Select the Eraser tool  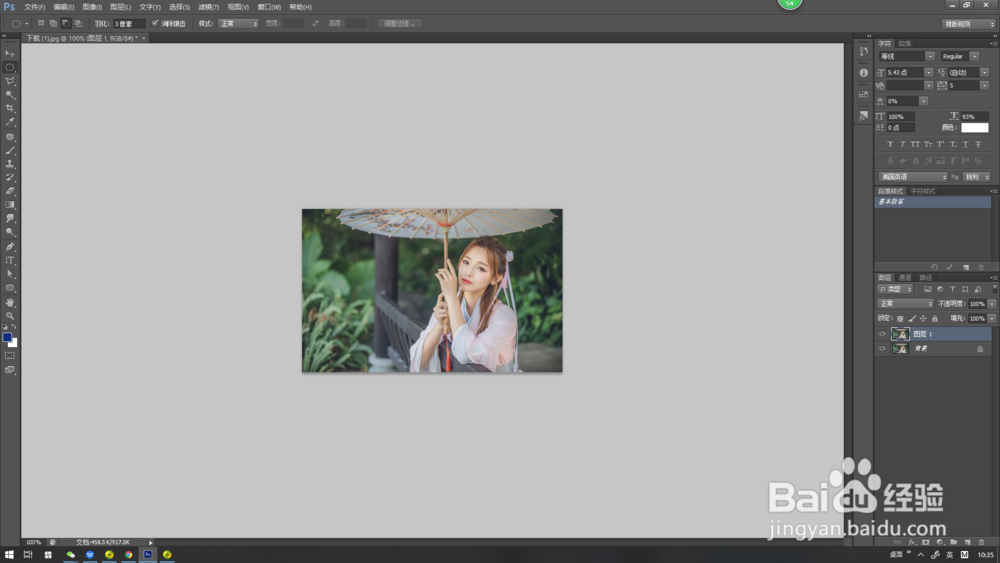(10, 191)
